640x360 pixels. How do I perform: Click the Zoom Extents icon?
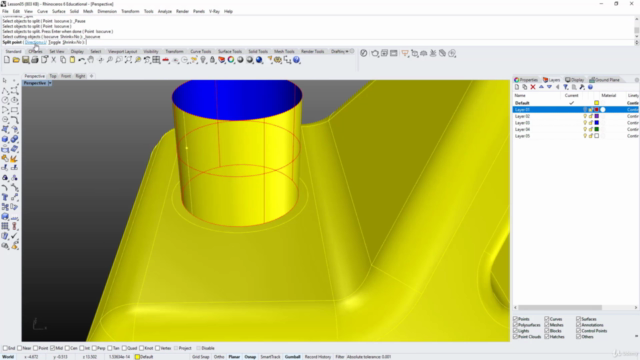pos(128,60)
